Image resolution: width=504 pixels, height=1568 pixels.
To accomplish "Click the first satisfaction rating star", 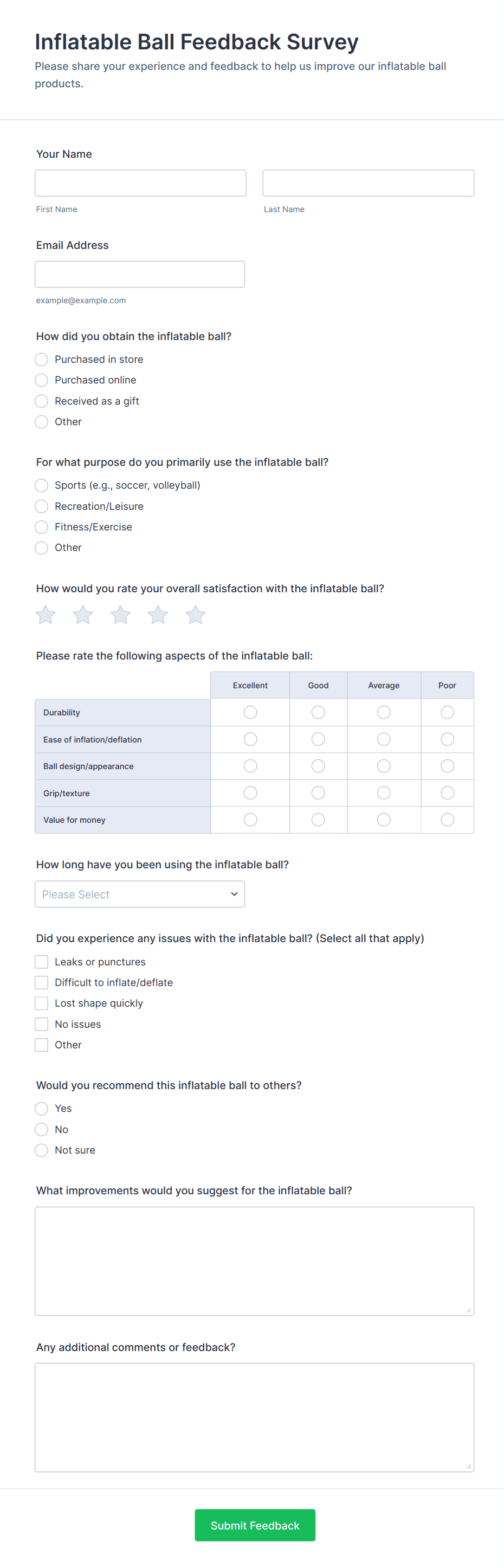I will [46, 615].
